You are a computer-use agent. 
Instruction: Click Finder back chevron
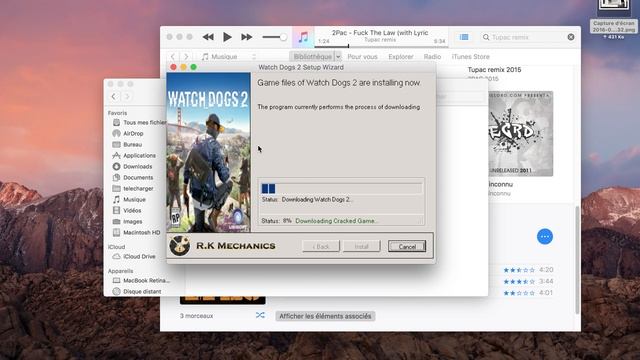(113, 96)
